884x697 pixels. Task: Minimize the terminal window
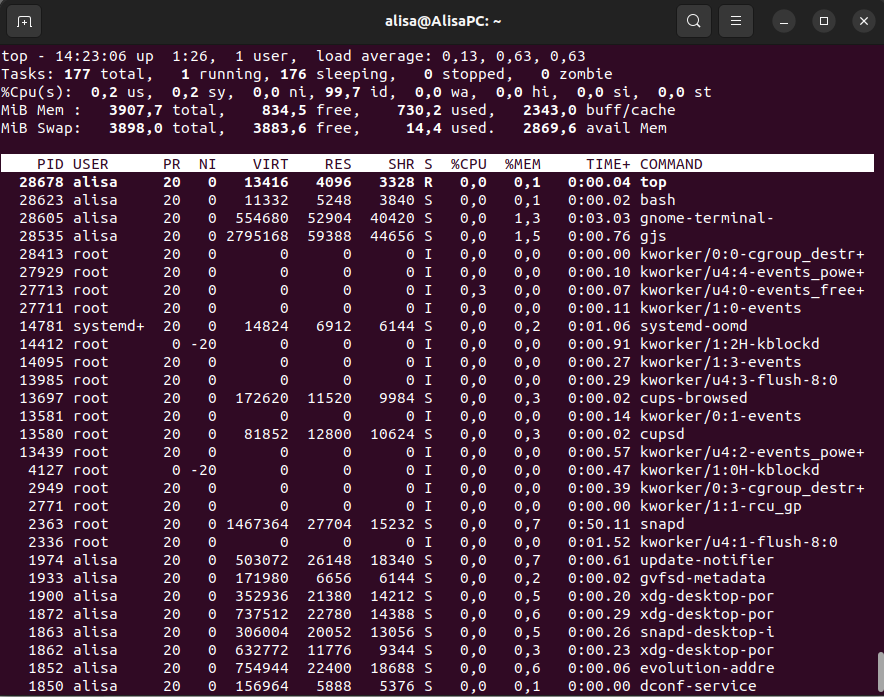pos(784,21)
